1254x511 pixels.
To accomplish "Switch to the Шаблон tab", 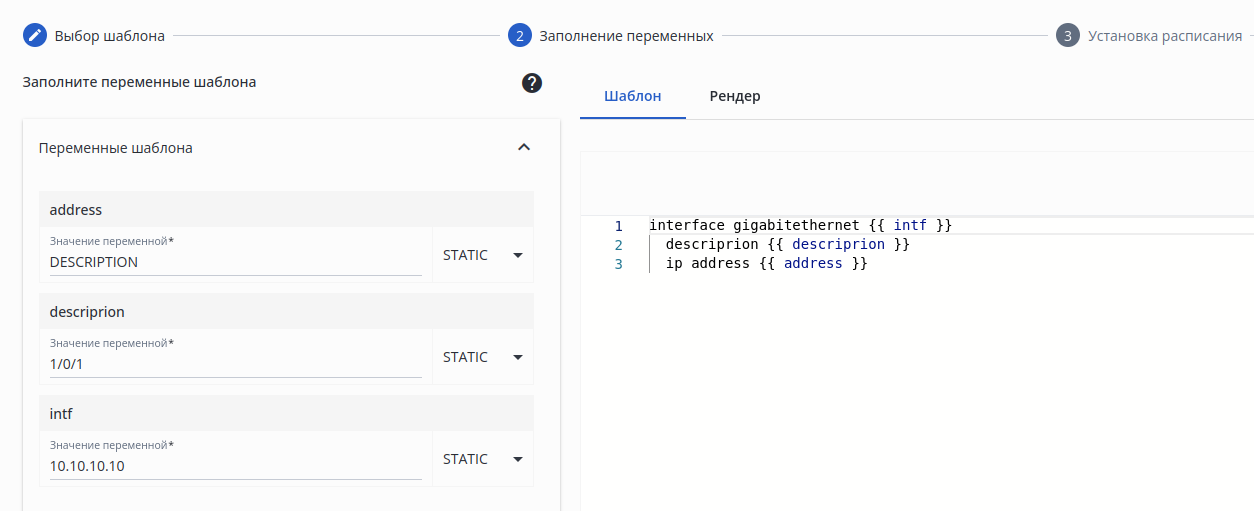I will [632, 96].
